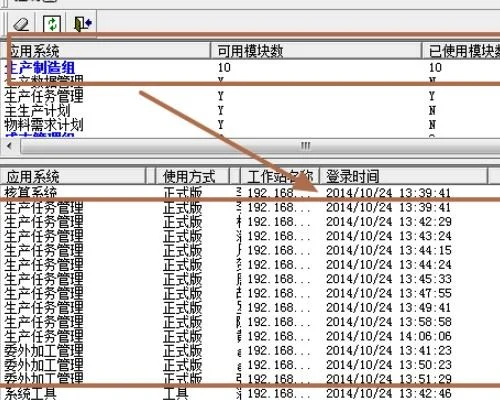Select row with login time 13:44:24
Image resolution: width=500 pixels, height=400 pixels.
pyautogui.click(x=250, y=265)
